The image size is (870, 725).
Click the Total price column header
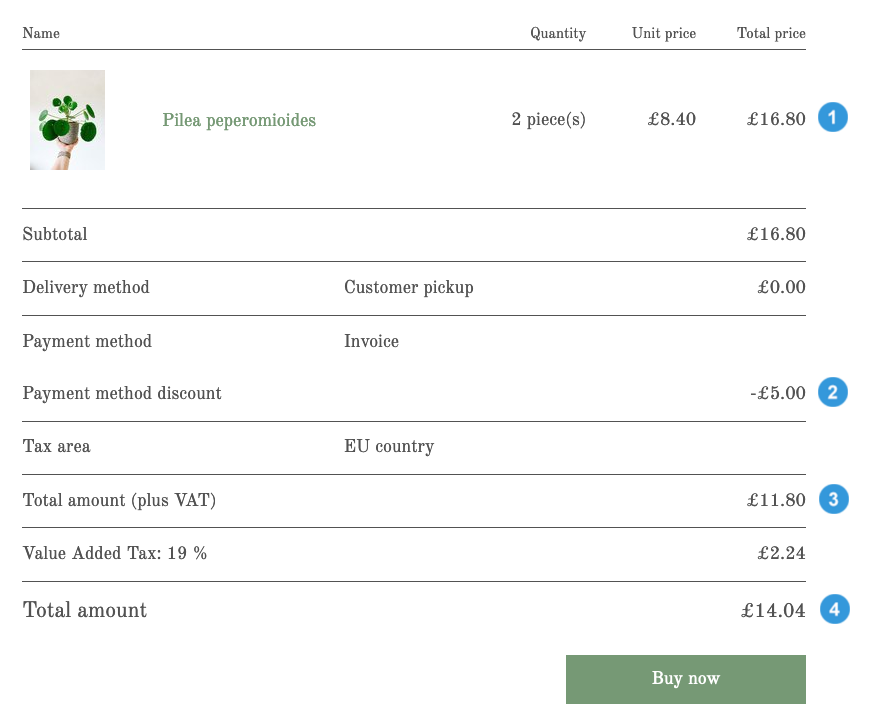pos(770,33)
